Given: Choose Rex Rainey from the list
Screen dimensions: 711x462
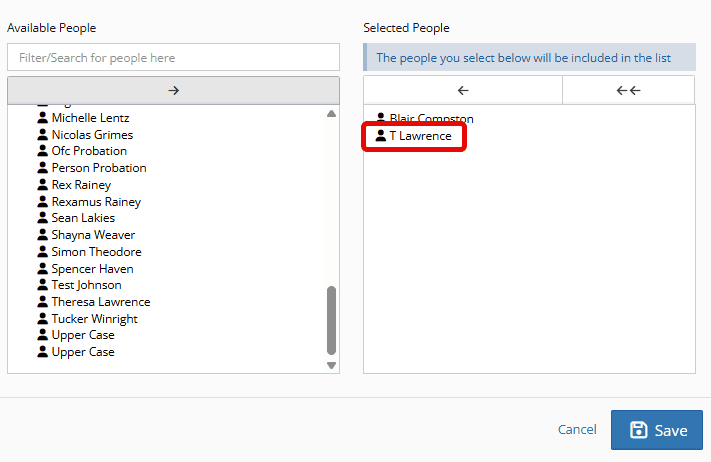Looking at the screenshot, I should pos(81,185).
